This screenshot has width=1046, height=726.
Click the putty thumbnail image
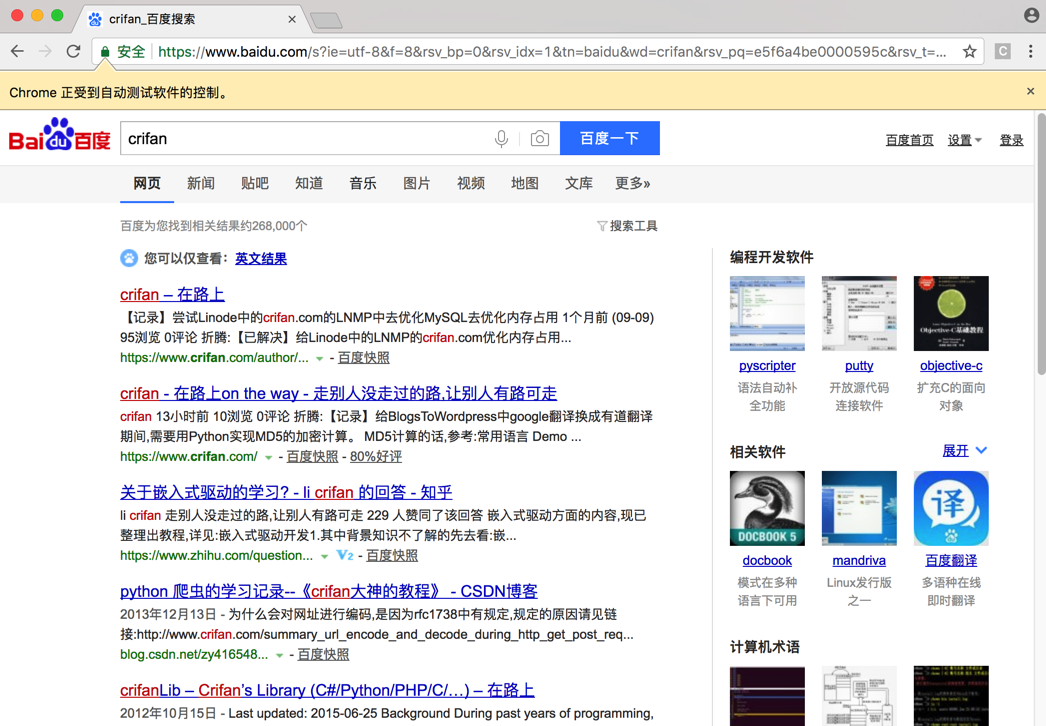(859, 313)
